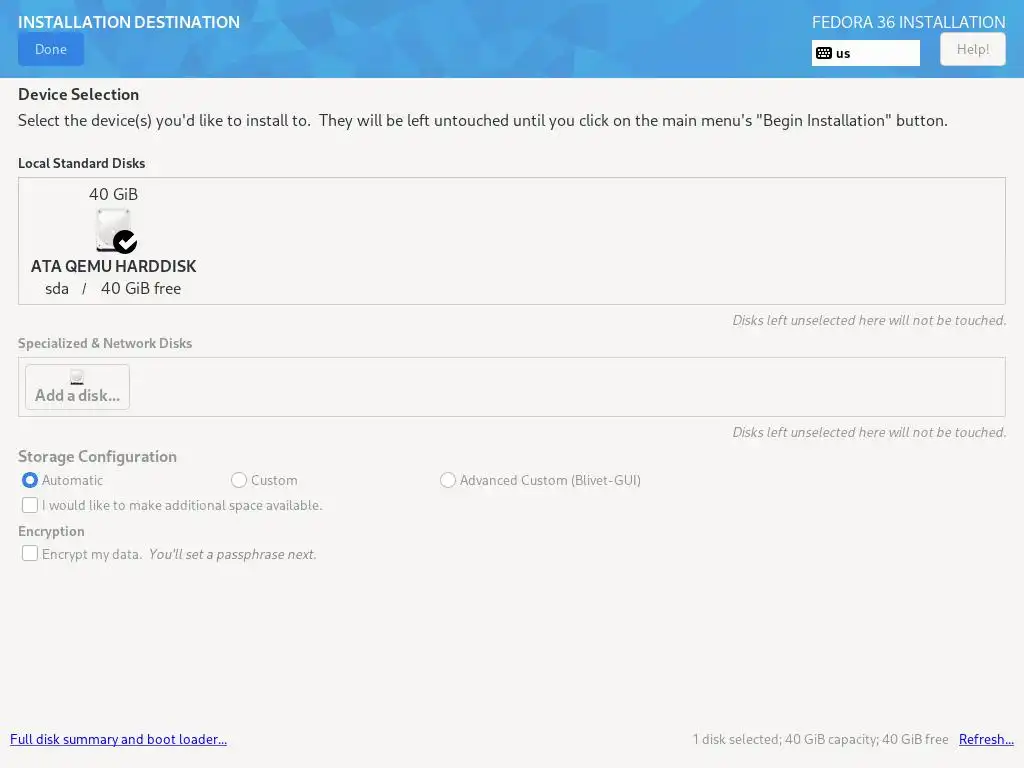Click the Specialized & Network Disks heading
This screenshot has height=768, width=1024.
point(105,344)
